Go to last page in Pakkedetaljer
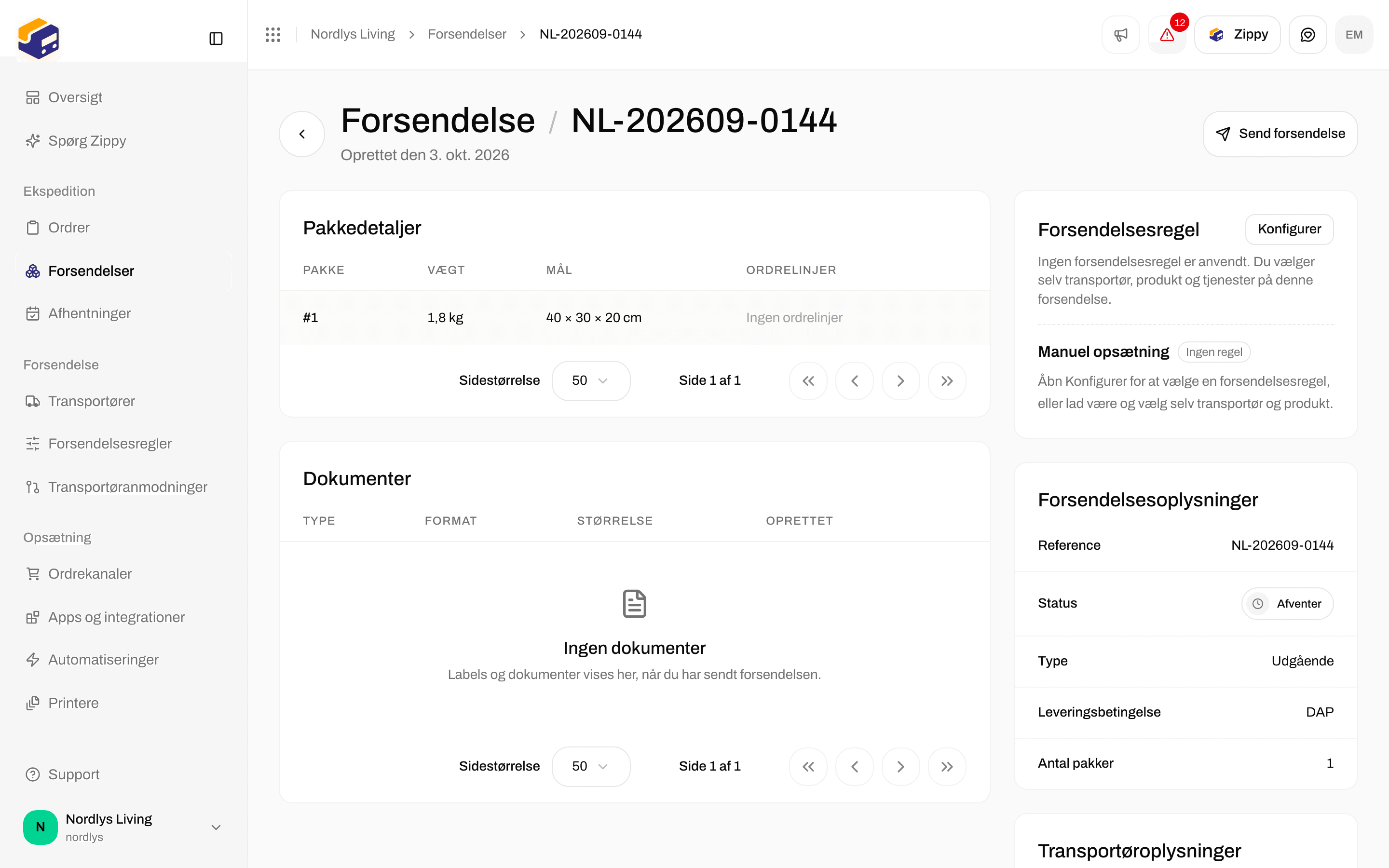This screenshot has height=868, width=1389. coord(947,380)
